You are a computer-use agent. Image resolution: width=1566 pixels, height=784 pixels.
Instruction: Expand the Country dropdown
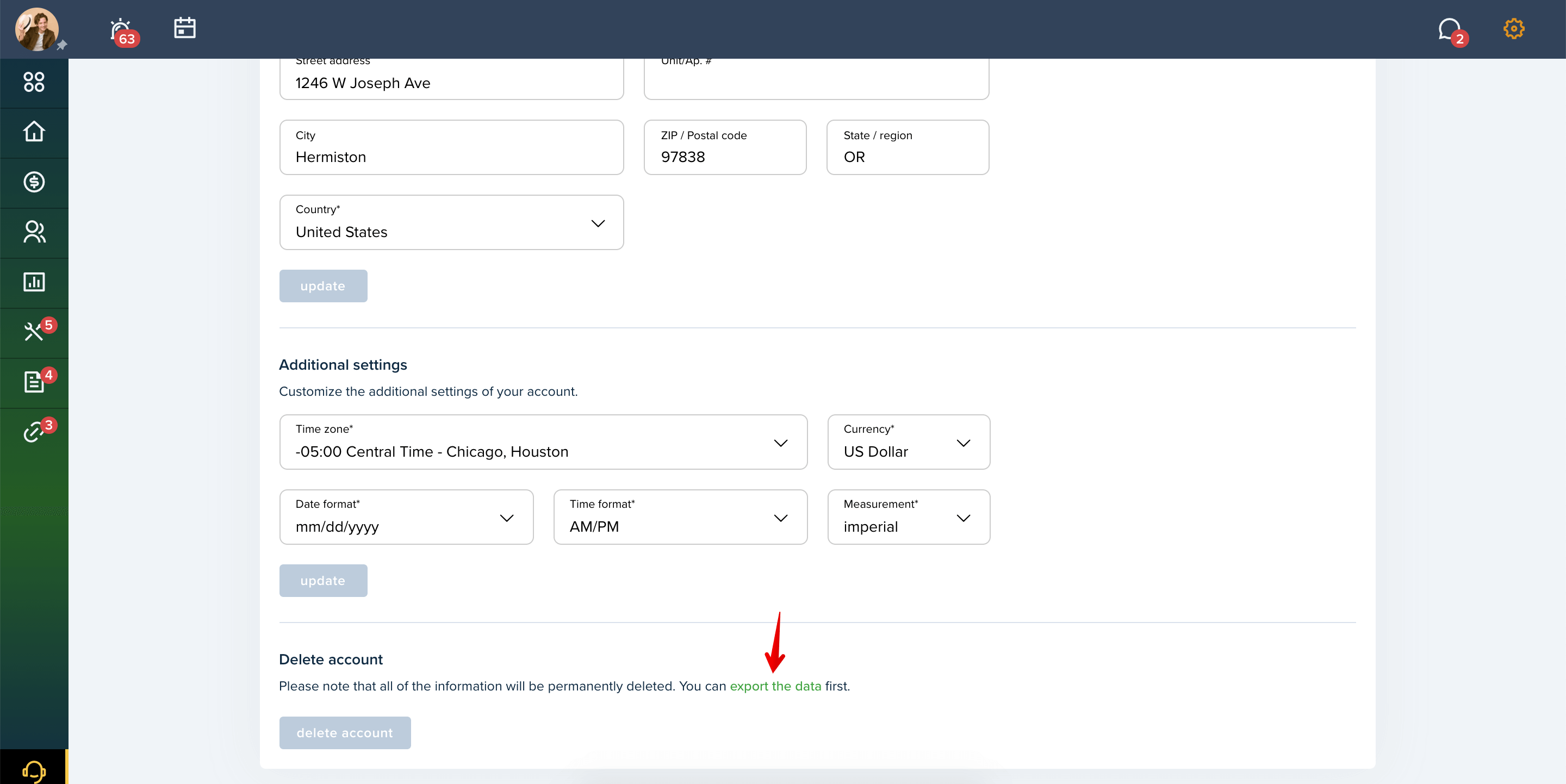tap(452, 222)
